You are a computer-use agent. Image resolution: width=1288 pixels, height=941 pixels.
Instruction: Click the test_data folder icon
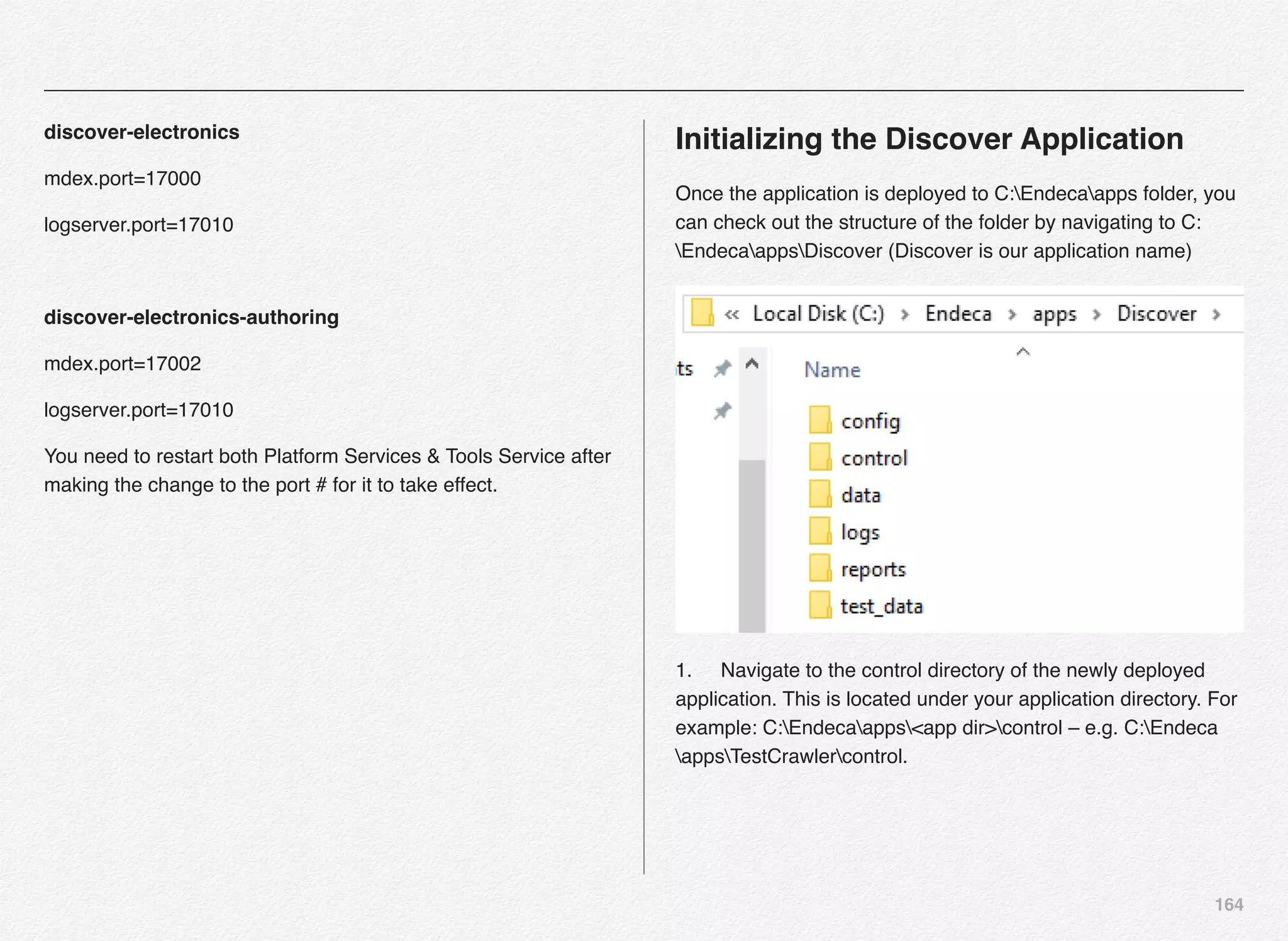[x=819, y=606]
